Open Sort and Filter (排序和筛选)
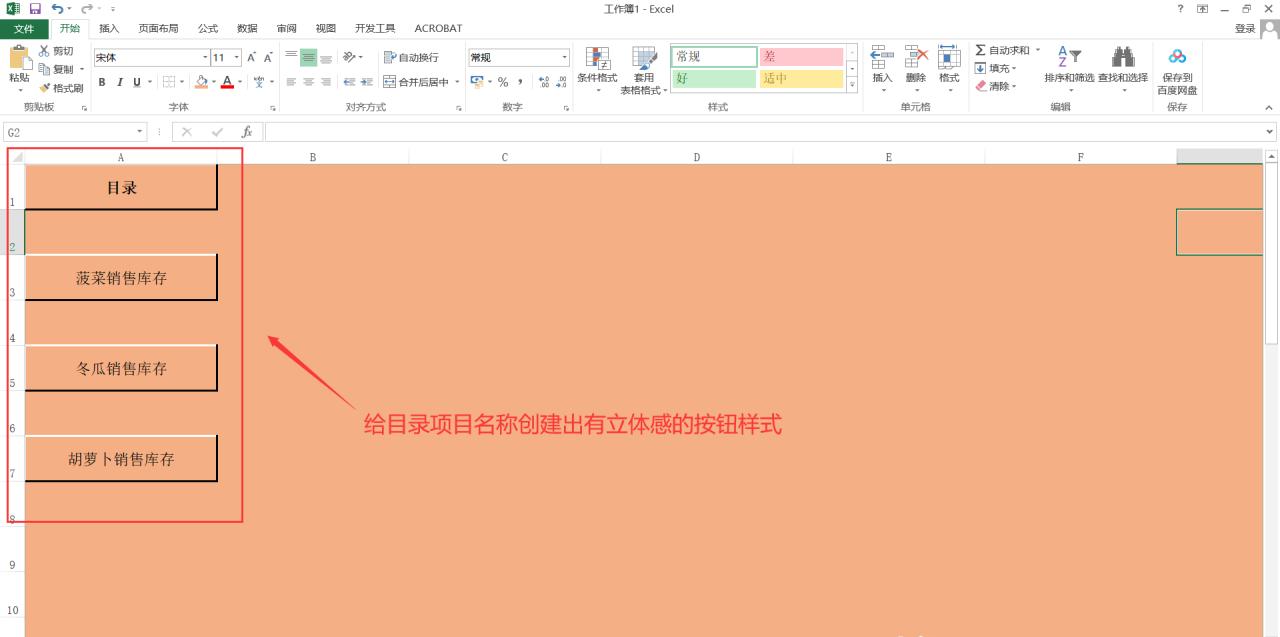The image size is (1280, 637). [1069, 69]
